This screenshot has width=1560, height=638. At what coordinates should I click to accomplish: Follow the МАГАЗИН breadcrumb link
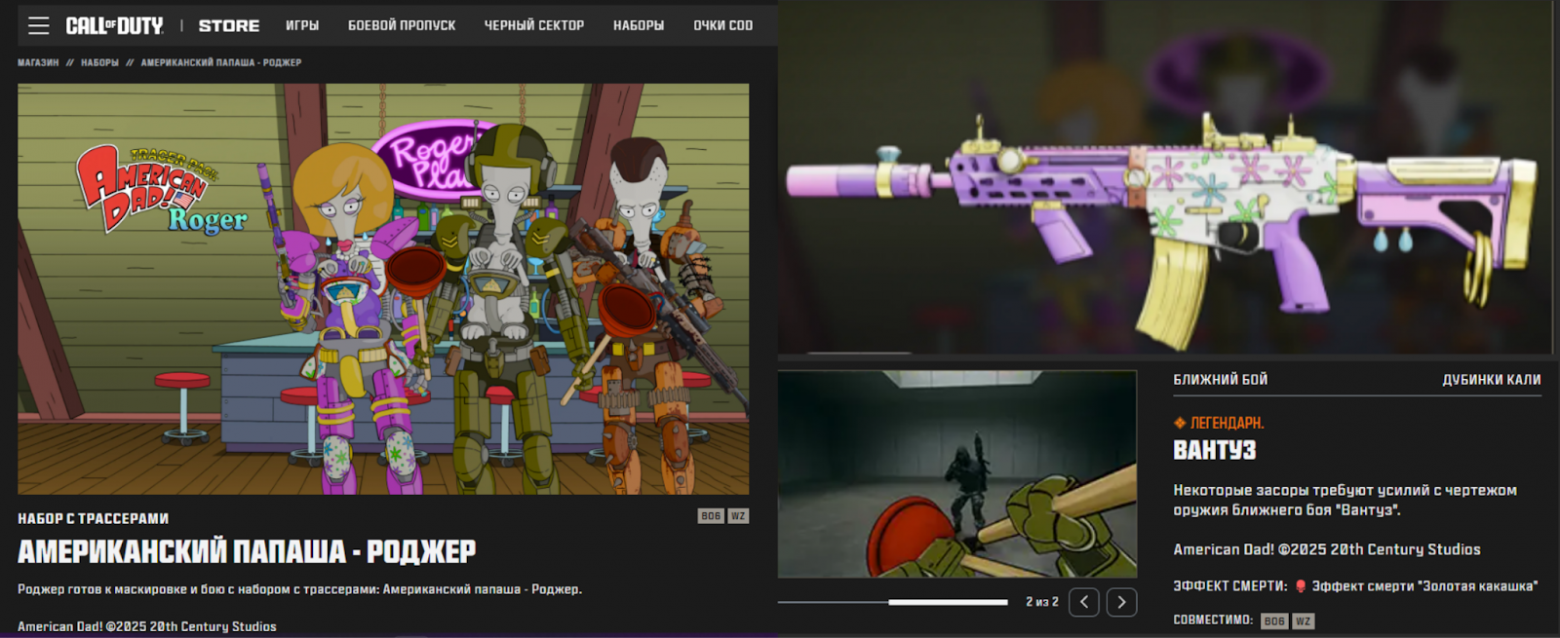[x=38, y=63]
